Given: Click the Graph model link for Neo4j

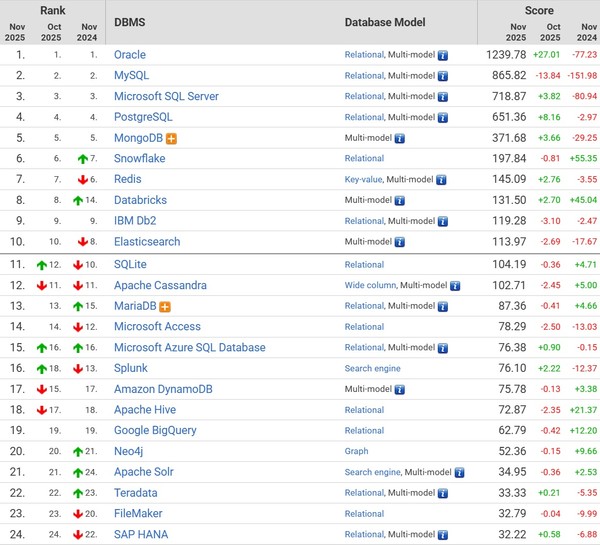Looking at the screenshot, I should tap(357, 452).
